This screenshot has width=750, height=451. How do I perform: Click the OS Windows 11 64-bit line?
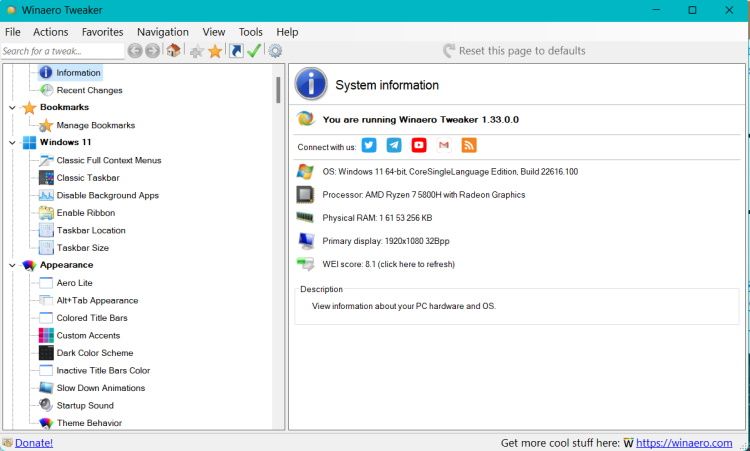point(450,171)
